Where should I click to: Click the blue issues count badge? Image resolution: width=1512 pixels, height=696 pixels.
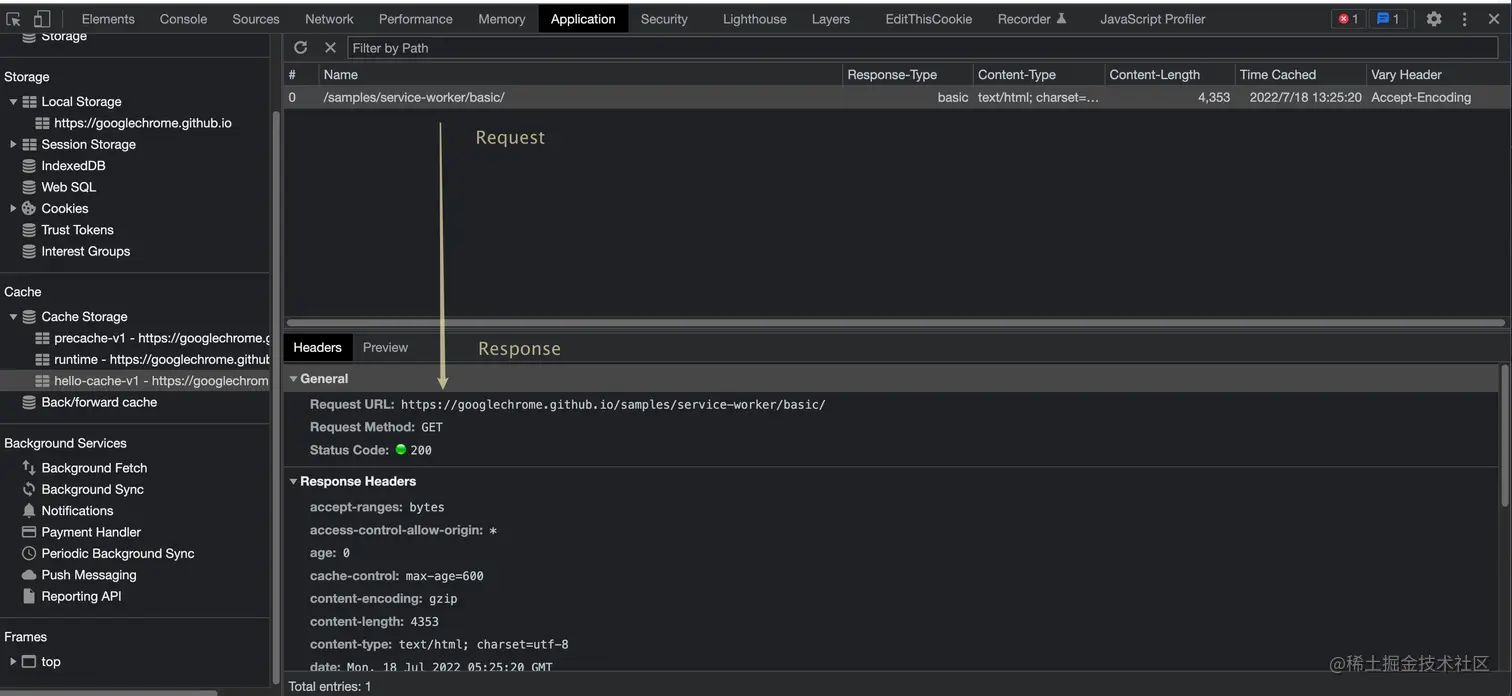pyautogui.click(x=1388, y=19)
